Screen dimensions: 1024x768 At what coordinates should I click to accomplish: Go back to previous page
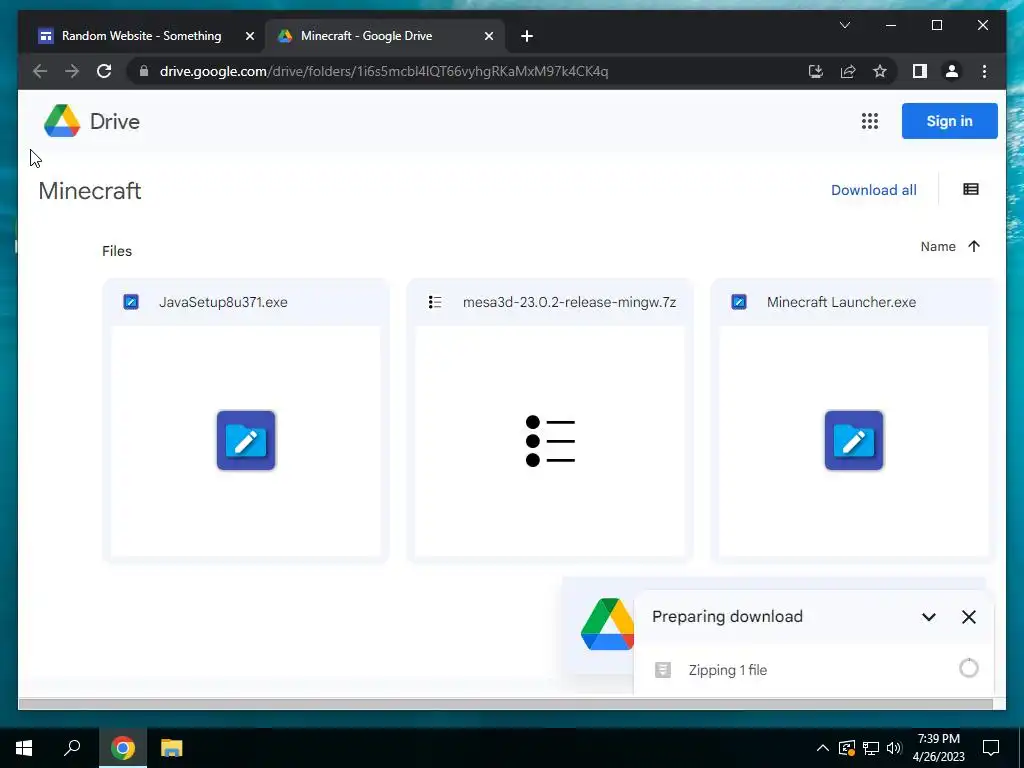tap(40, 71)
